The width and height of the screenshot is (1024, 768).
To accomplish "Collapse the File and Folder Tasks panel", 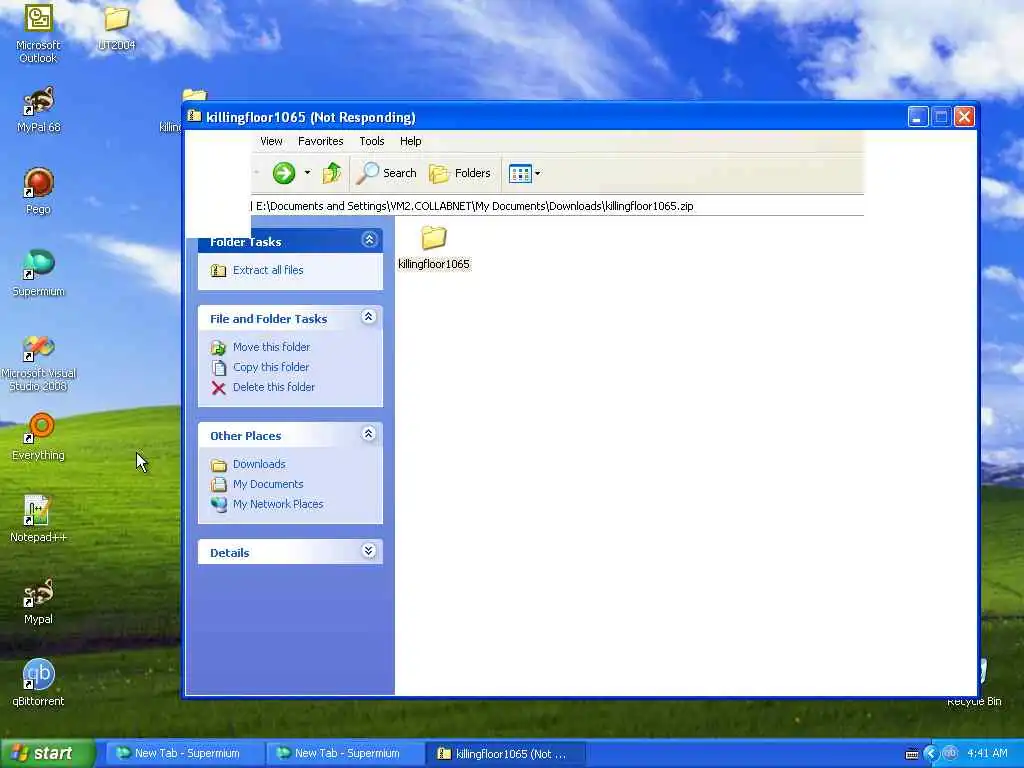I will [368, 317].
